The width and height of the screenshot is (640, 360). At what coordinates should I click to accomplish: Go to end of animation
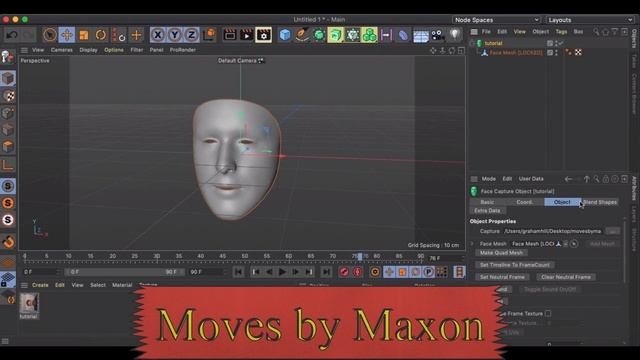(326, 272)
